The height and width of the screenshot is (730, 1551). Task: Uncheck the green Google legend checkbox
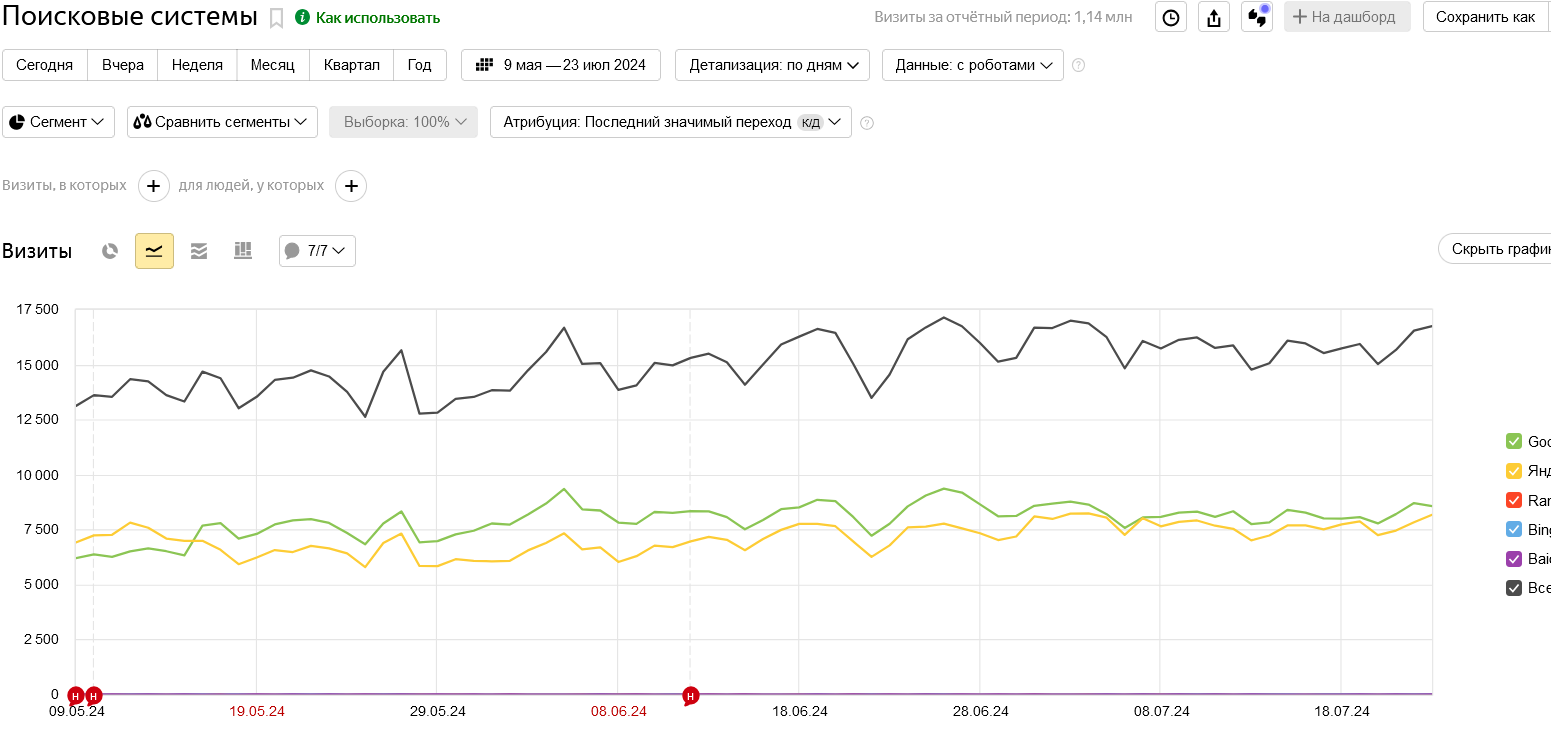[x=1514, y=442]
